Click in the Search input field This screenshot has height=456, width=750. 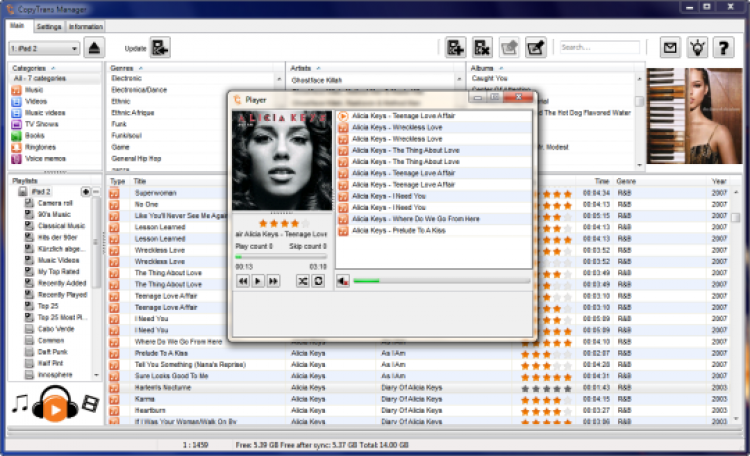(599, 47)
